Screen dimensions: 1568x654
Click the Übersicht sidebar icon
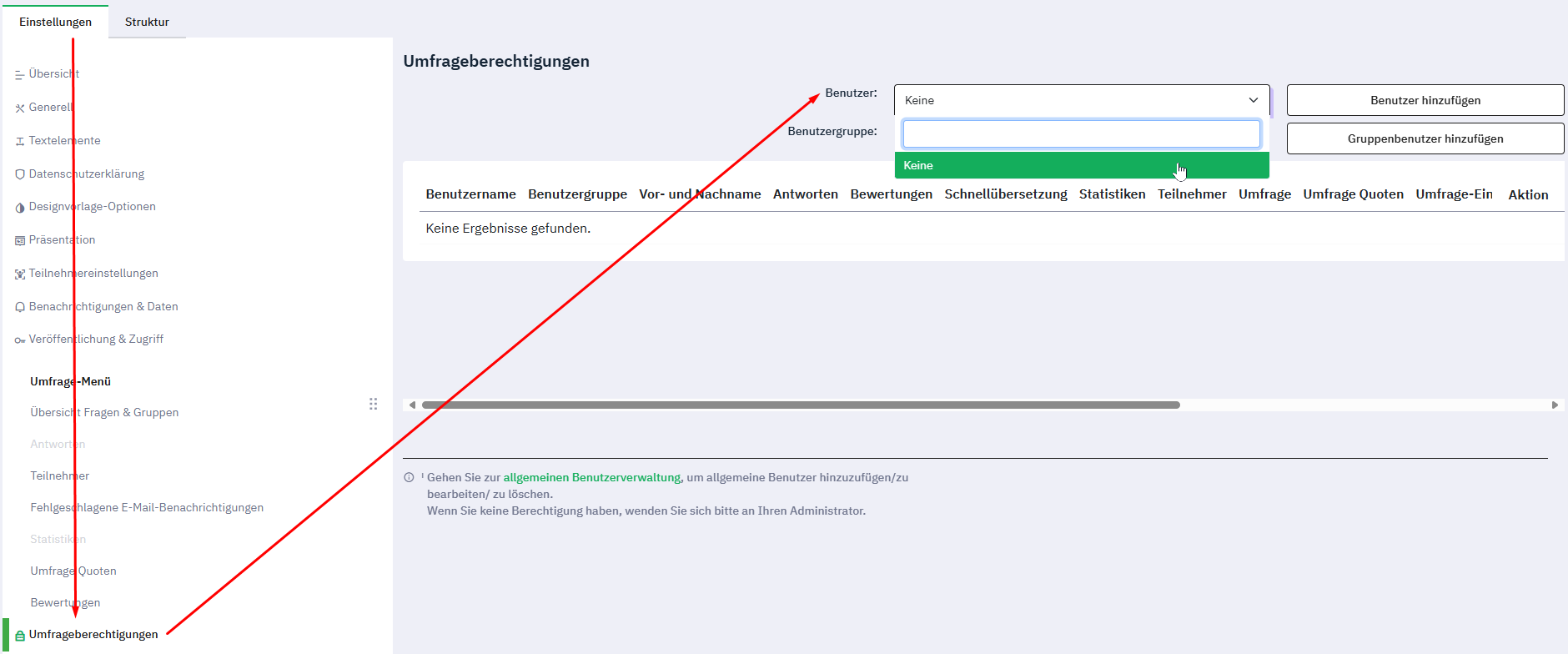tap(19, 75)
